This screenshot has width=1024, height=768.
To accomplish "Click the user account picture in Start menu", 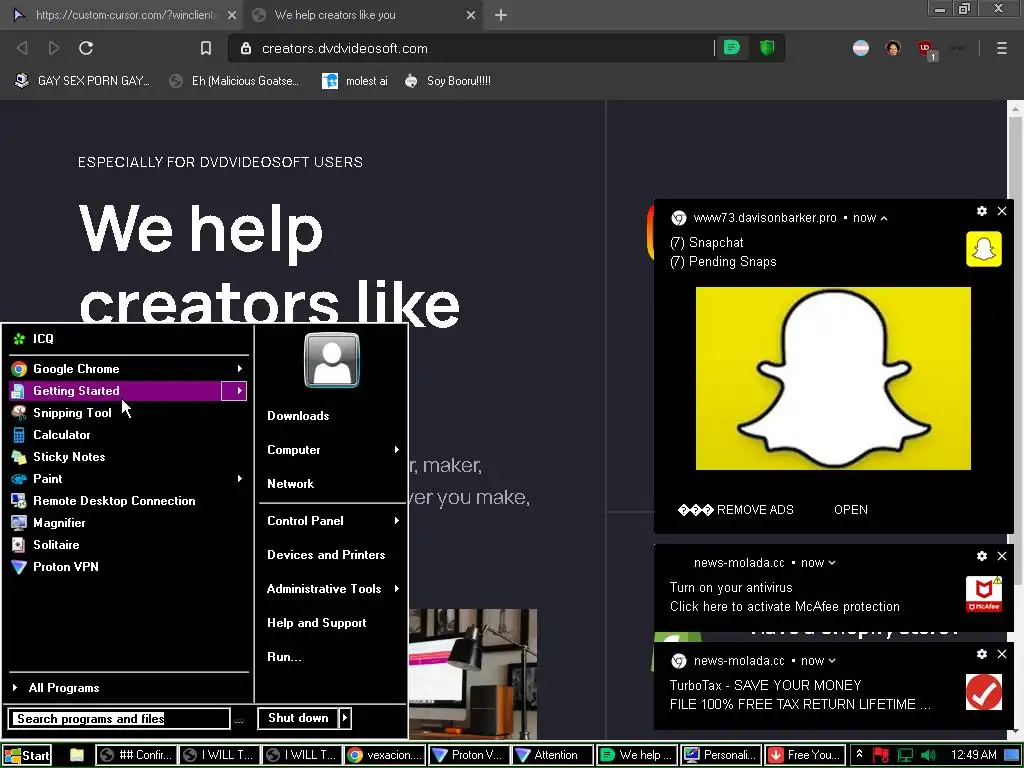I will [x=332, y=360].
